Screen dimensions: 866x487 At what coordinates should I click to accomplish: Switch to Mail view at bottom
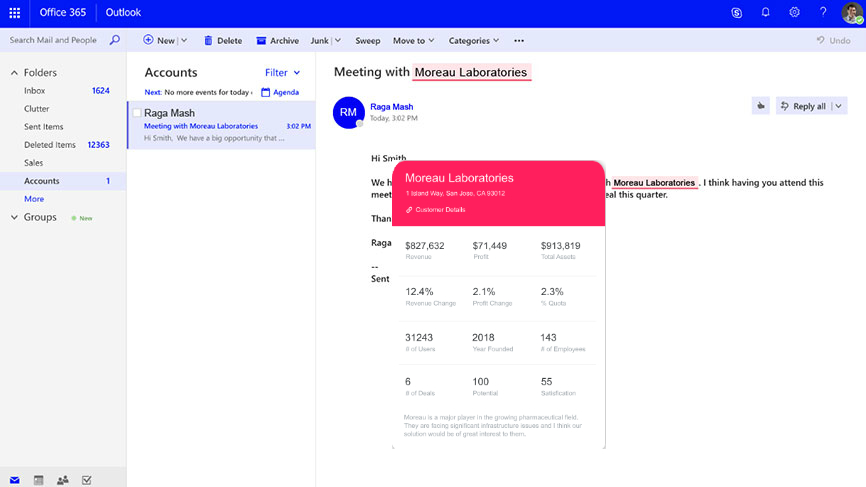tap(15, 480)
